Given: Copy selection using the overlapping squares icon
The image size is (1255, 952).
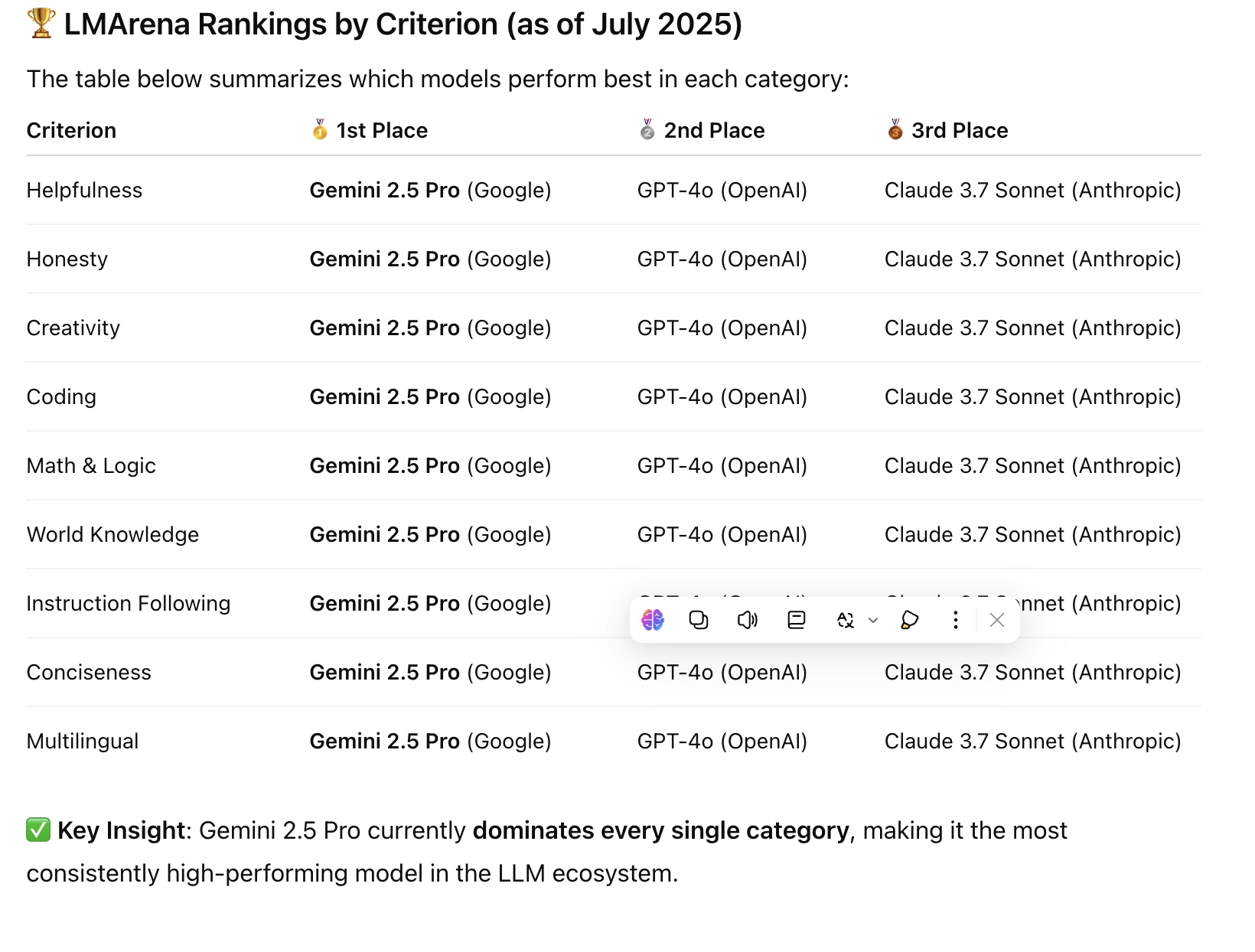Looking at the screenshot, I should coord(699,620).
